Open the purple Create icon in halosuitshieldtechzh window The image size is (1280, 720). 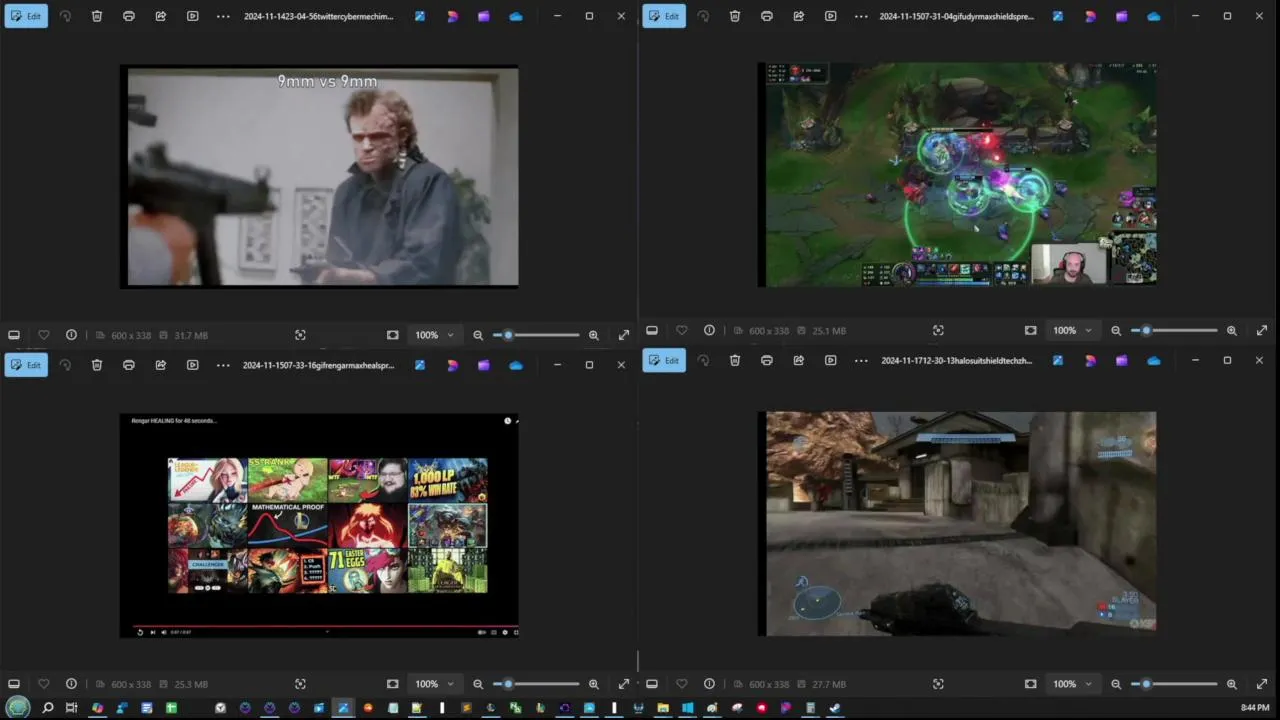(1122, 360)
